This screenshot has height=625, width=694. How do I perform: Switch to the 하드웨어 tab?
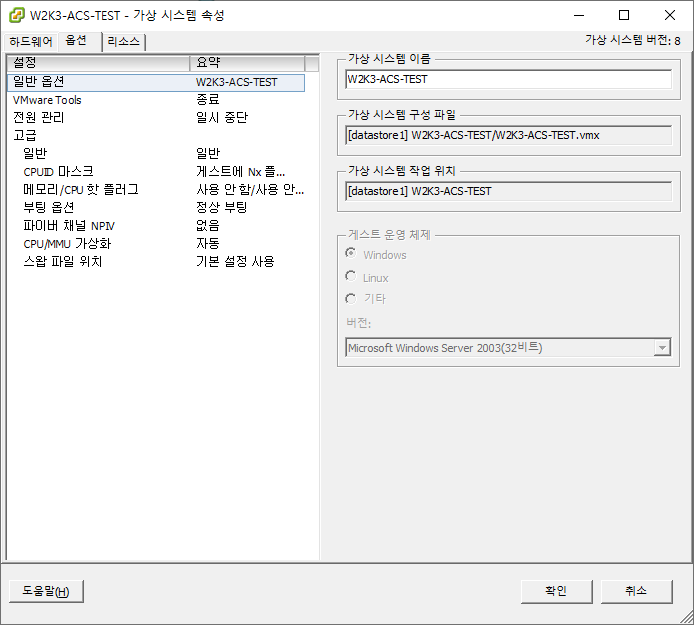tap(31, 42)
